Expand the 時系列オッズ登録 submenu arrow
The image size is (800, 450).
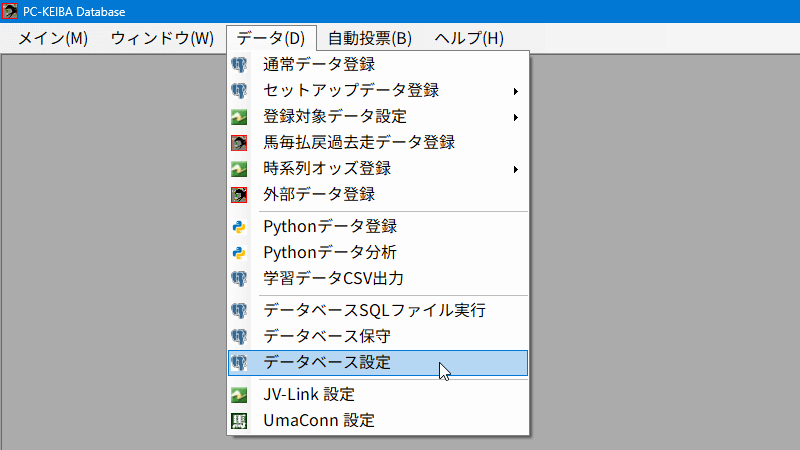point(516,169)
